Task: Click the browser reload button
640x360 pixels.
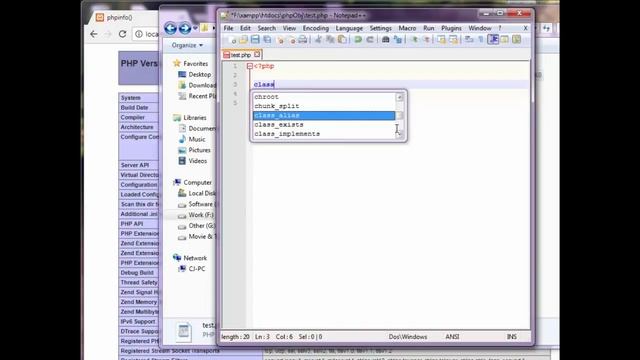Action: point(122,34)
